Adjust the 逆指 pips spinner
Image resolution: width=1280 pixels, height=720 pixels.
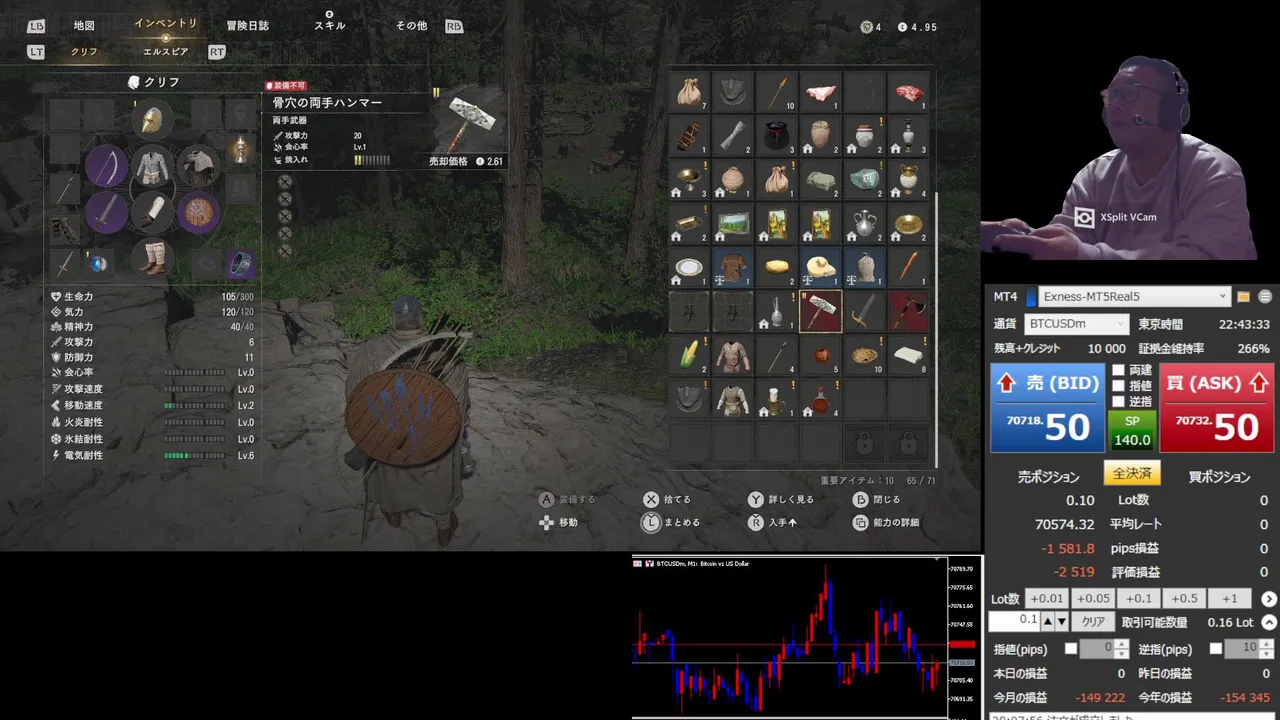pos(1268,649)
